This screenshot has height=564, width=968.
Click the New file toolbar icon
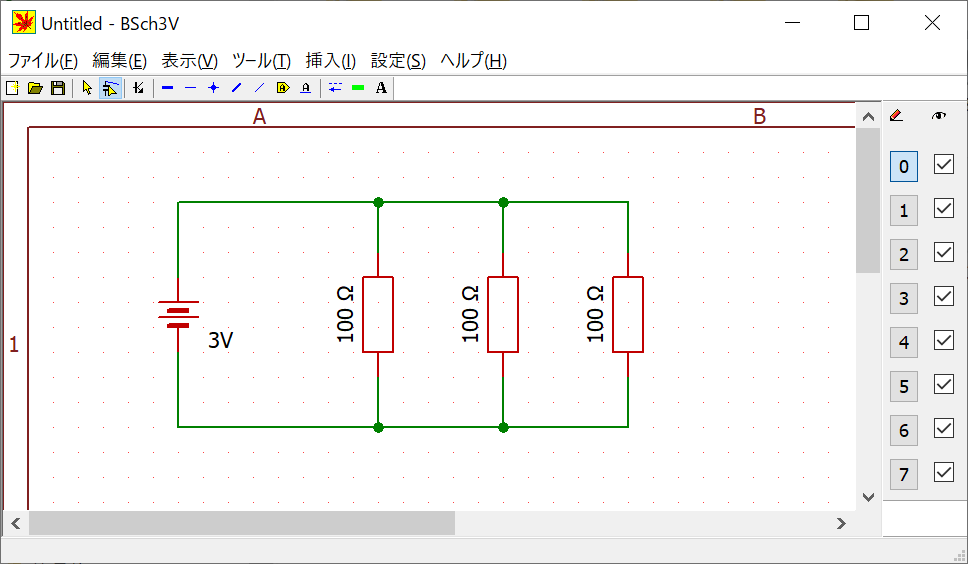tap(12, 88)
